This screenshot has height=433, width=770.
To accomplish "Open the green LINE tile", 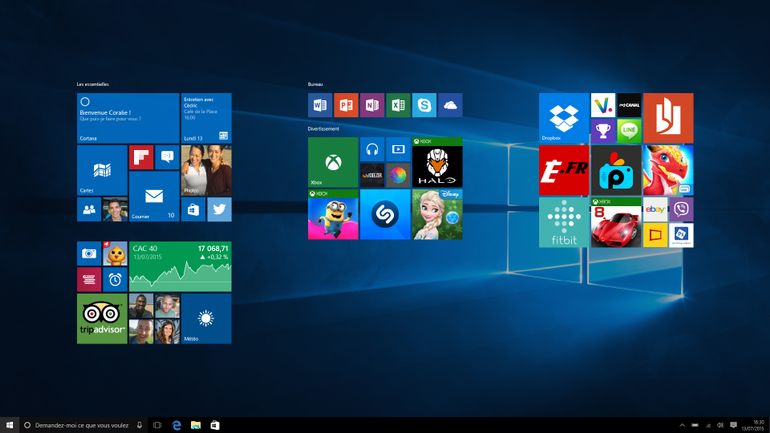I will [x=629, y=131].
